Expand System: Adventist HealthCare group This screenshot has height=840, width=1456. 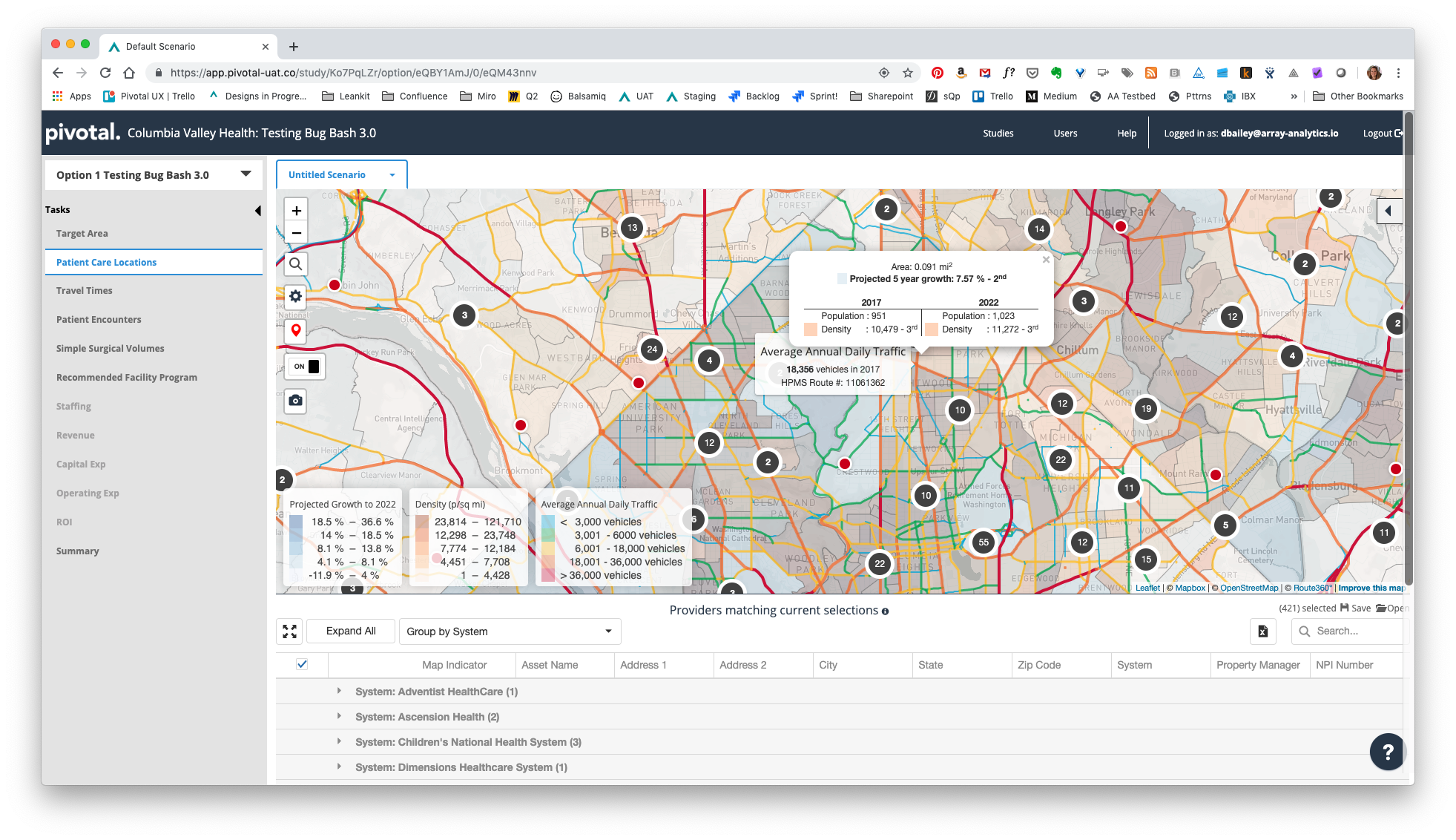(339, 691)
